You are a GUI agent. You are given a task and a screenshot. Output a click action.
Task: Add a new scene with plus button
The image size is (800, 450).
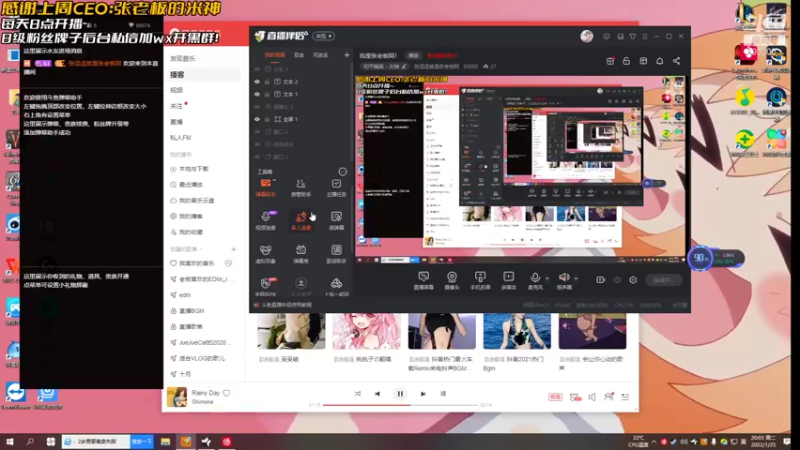347,55
